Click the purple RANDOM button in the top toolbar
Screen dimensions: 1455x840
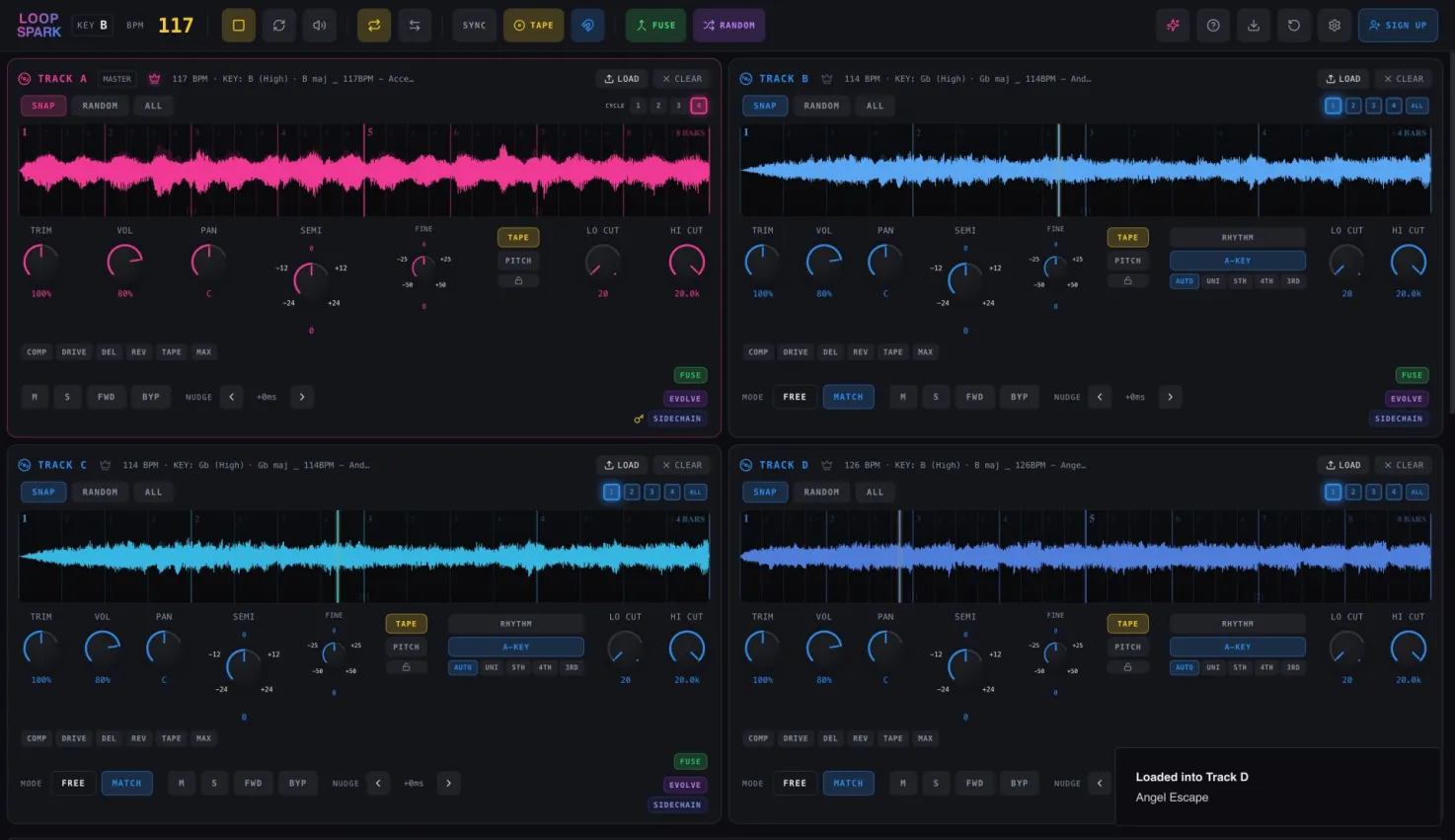(x=728, y=26)
